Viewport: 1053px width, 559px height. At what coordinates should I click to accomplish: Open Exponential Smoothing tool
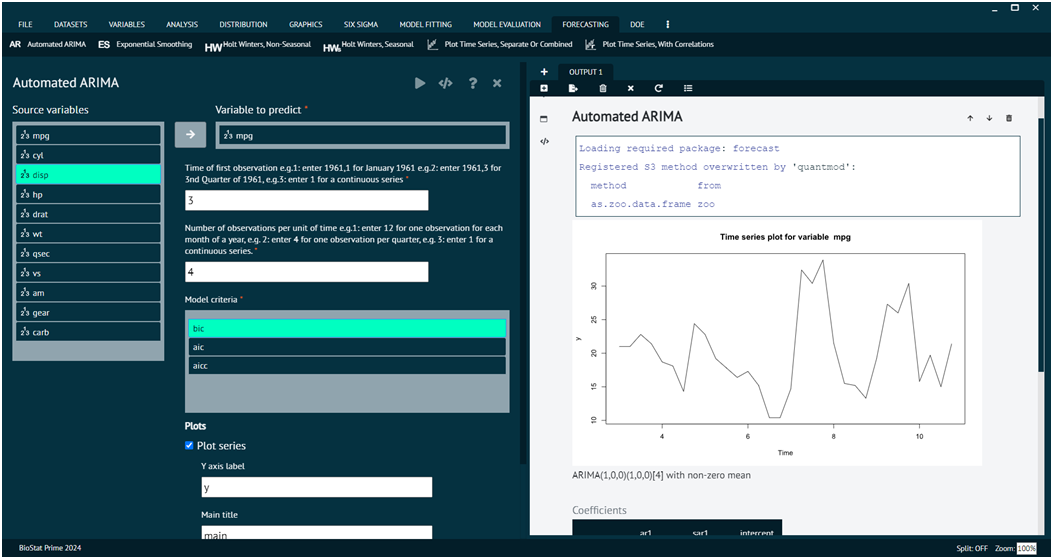pos(145,44)
